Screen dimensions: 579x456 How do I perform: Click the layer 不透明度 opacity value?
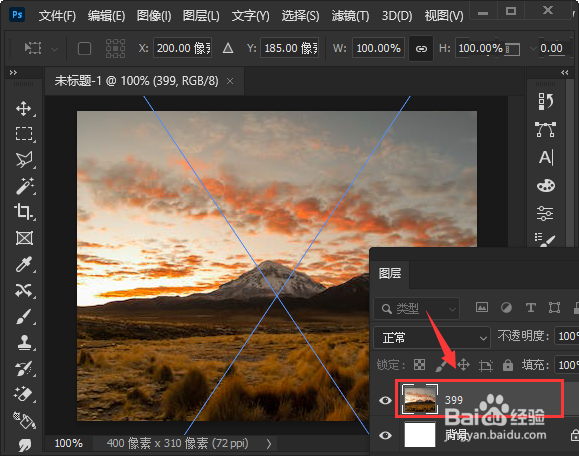567,336
